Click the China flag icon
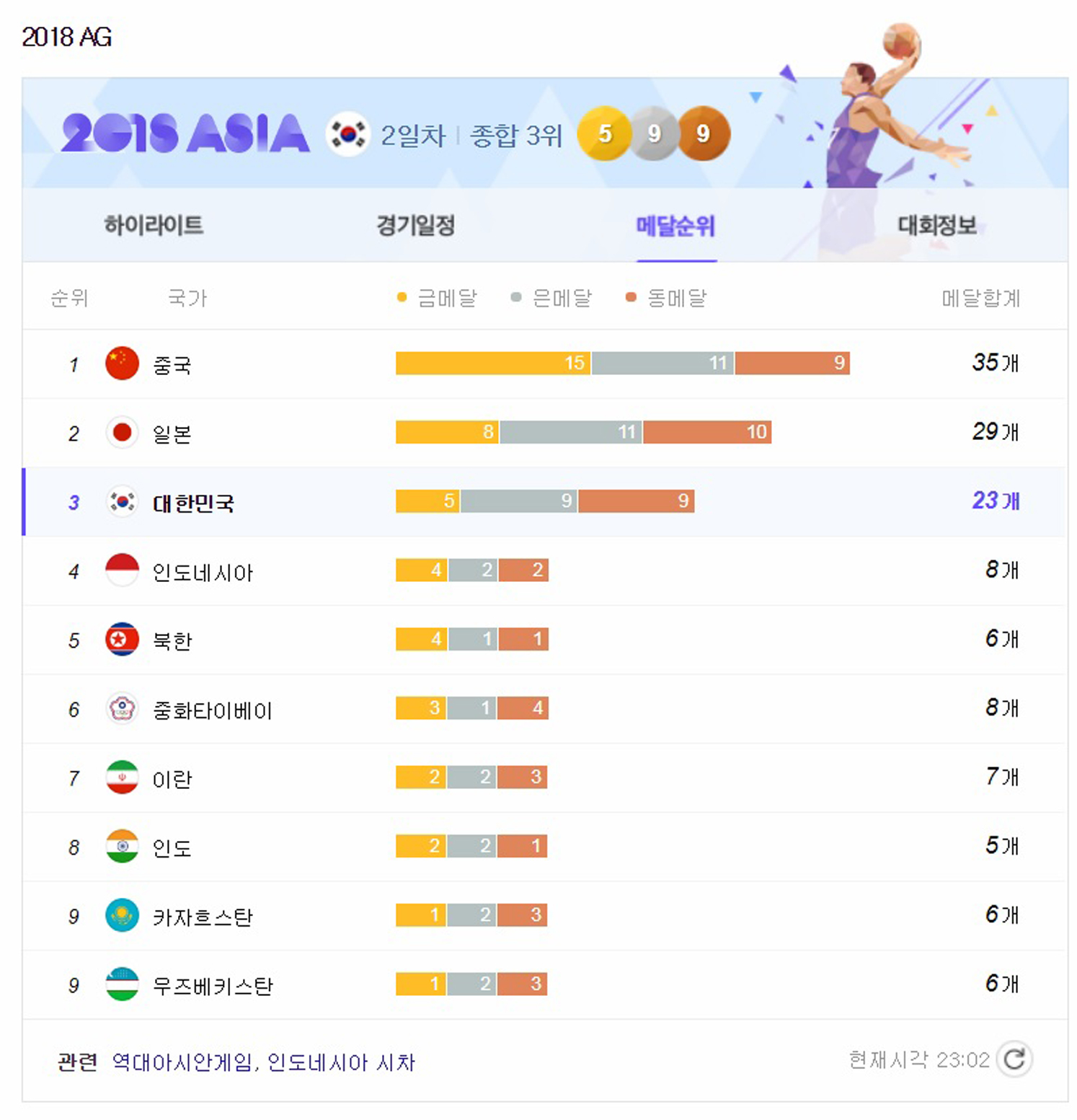 point(122,363)
